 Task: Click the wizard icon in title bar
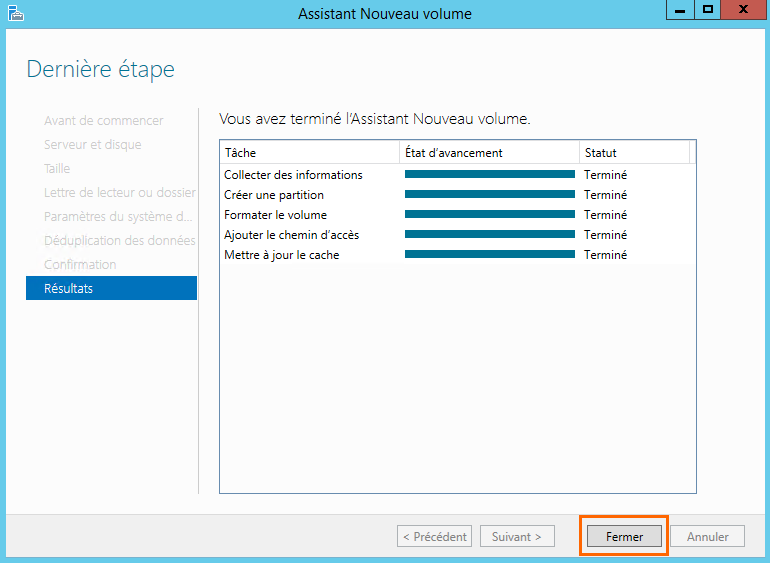[x=15, y=13]
